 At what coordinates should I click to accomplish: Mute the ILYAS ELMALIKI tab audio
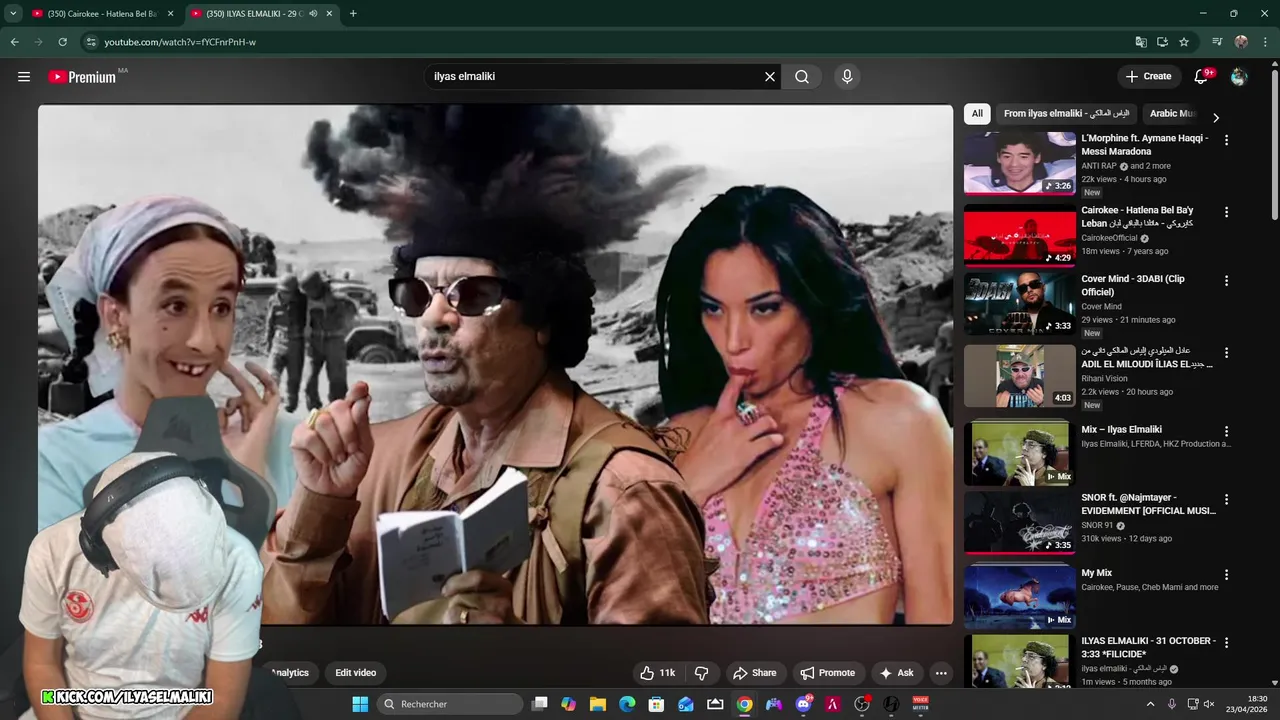click(x=313, y=13)
